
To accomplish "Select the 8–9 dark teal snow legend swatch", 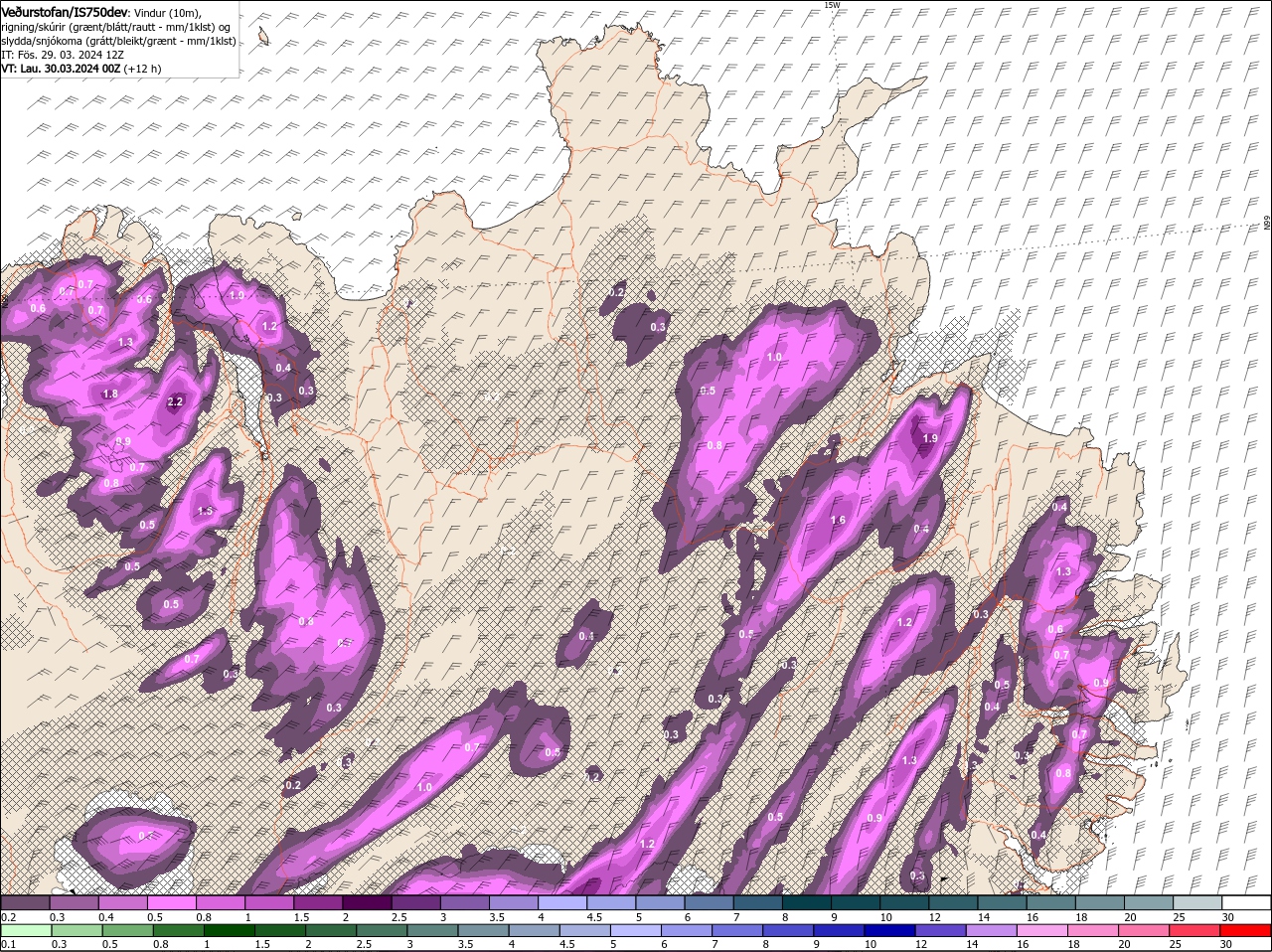I will click(x=807, y=902).
